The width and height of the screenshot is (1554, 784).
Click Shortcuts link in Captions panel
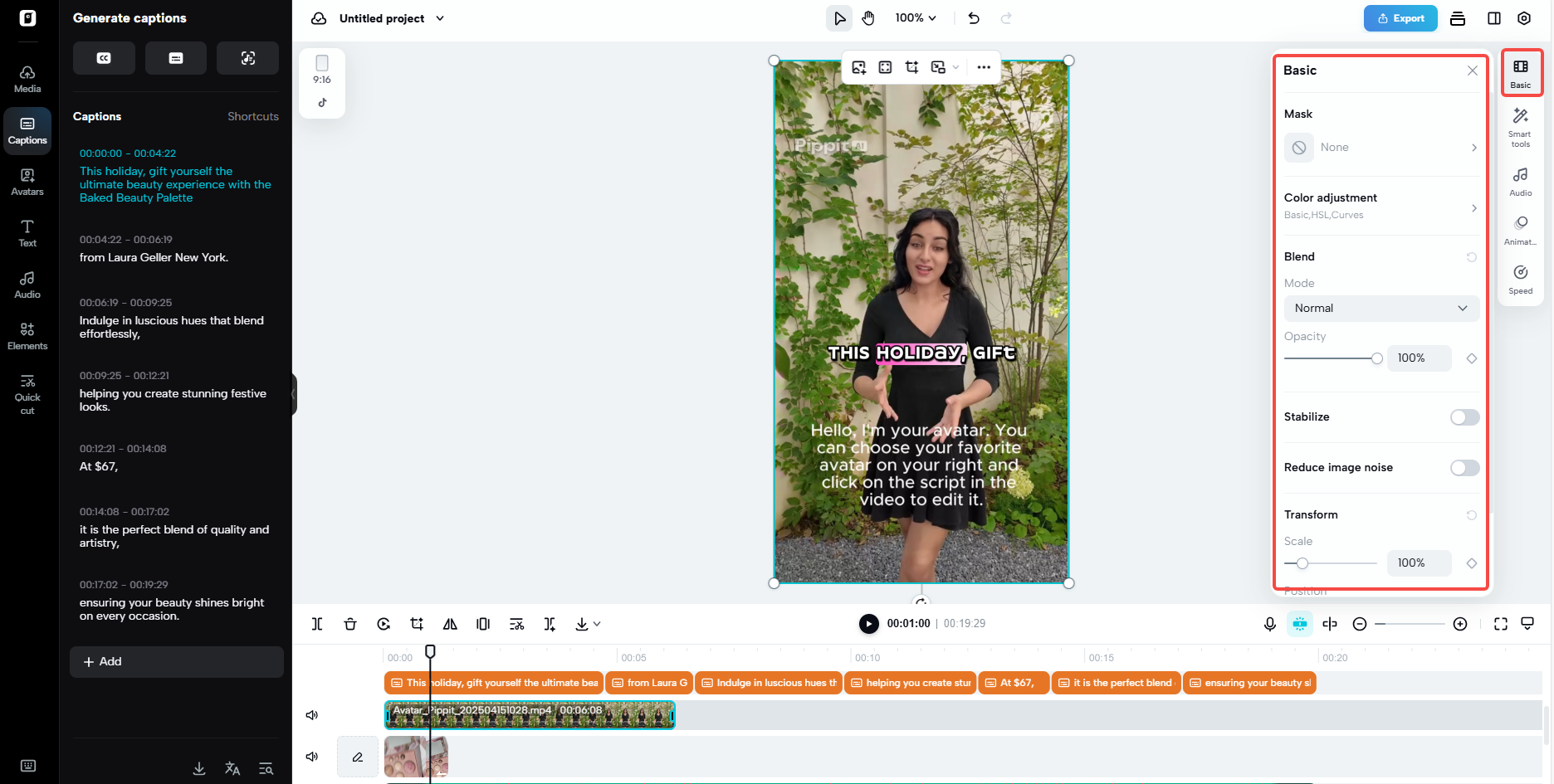253,116
